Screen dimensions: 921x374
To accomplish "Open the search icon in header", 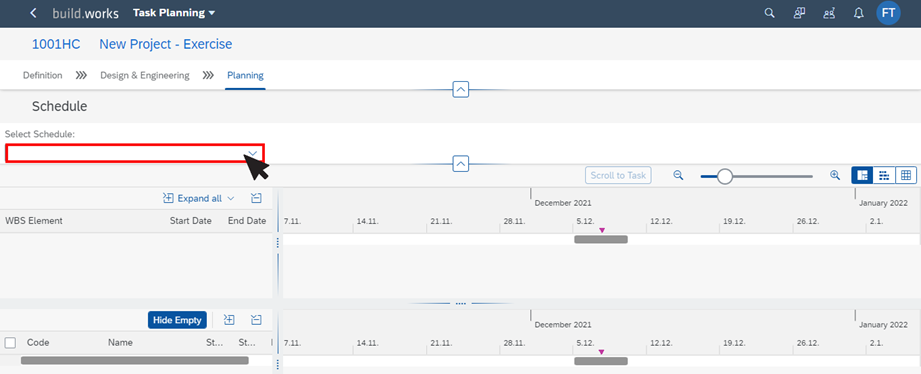I will [769, 13].
